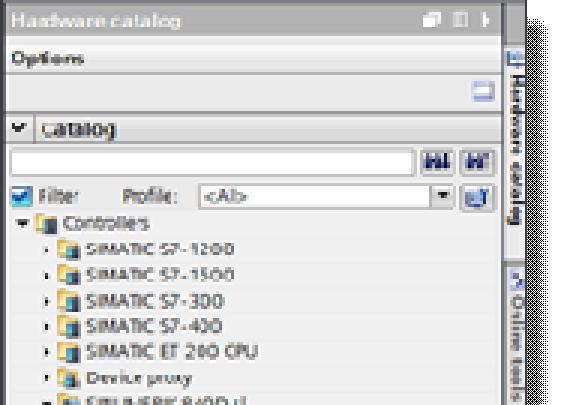Image resolution: width=570 pixels, height=405 pixels.
Task: Click the SIMATIC S7-1200 folder icon
Action: pos(69,249)
